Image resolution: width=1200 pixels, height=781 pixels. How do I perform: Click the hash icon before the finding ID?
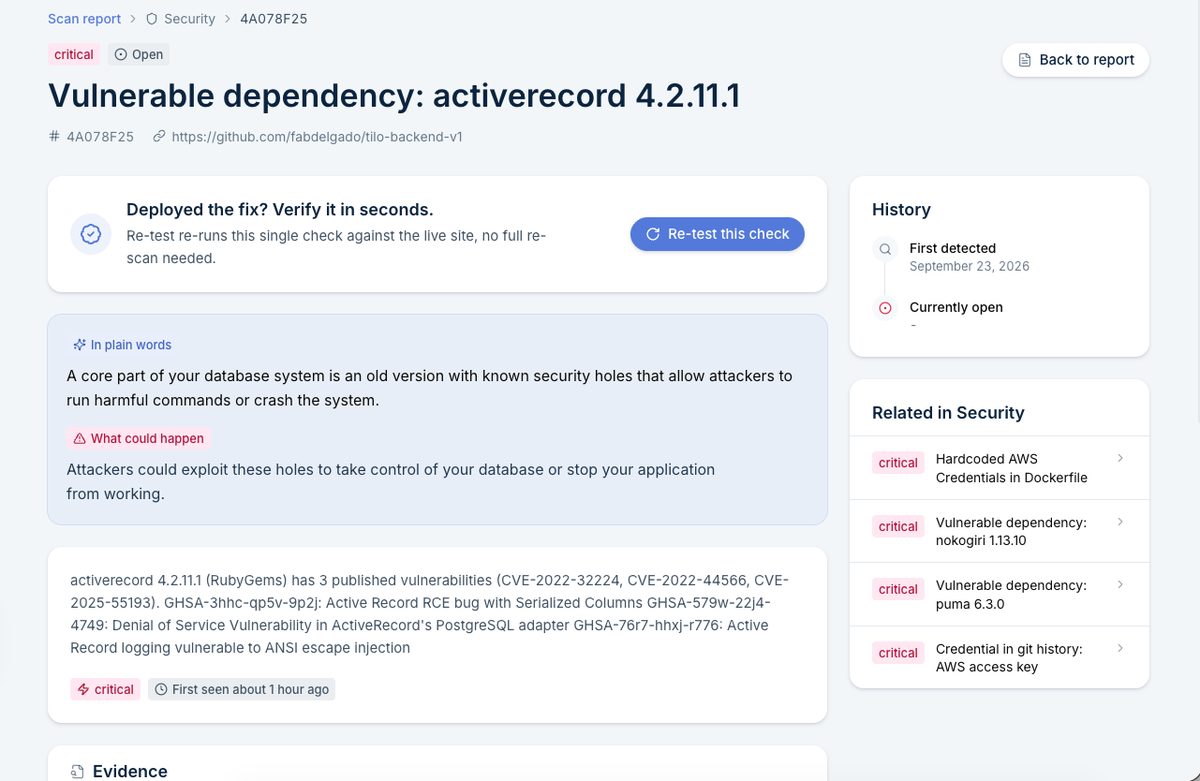pos(54,137)
